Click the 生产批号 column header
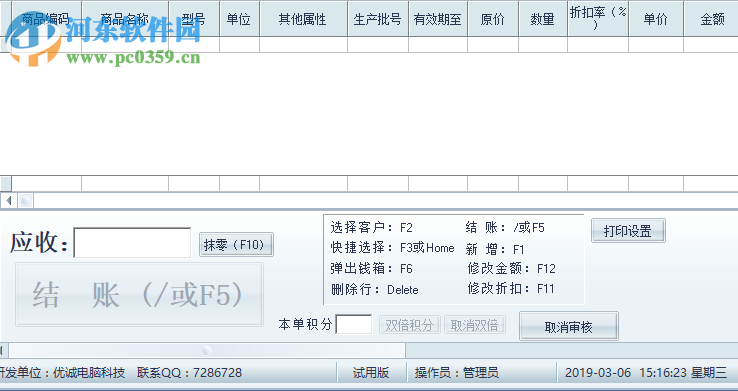The height and width of the screenshot is (391, 738). pos(378,18)
